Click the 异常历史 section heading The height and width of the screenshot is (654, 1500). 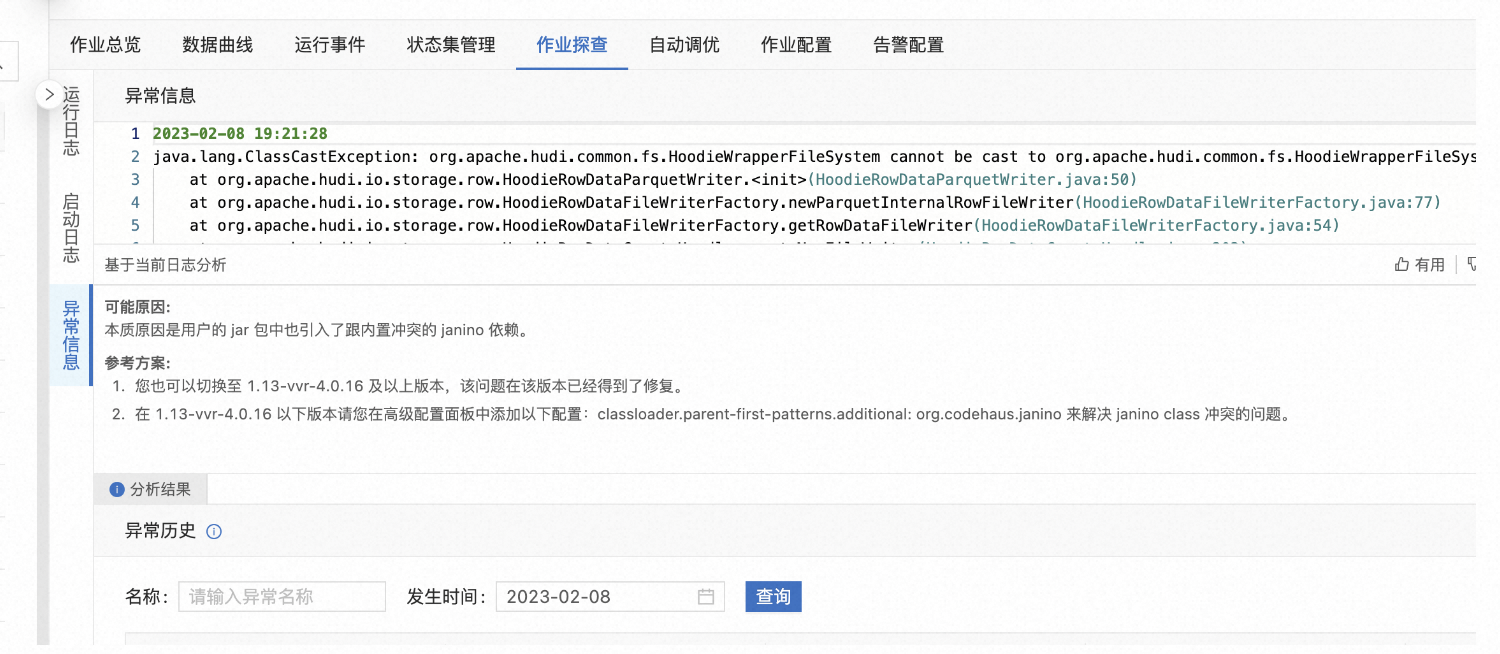(160, 531)
